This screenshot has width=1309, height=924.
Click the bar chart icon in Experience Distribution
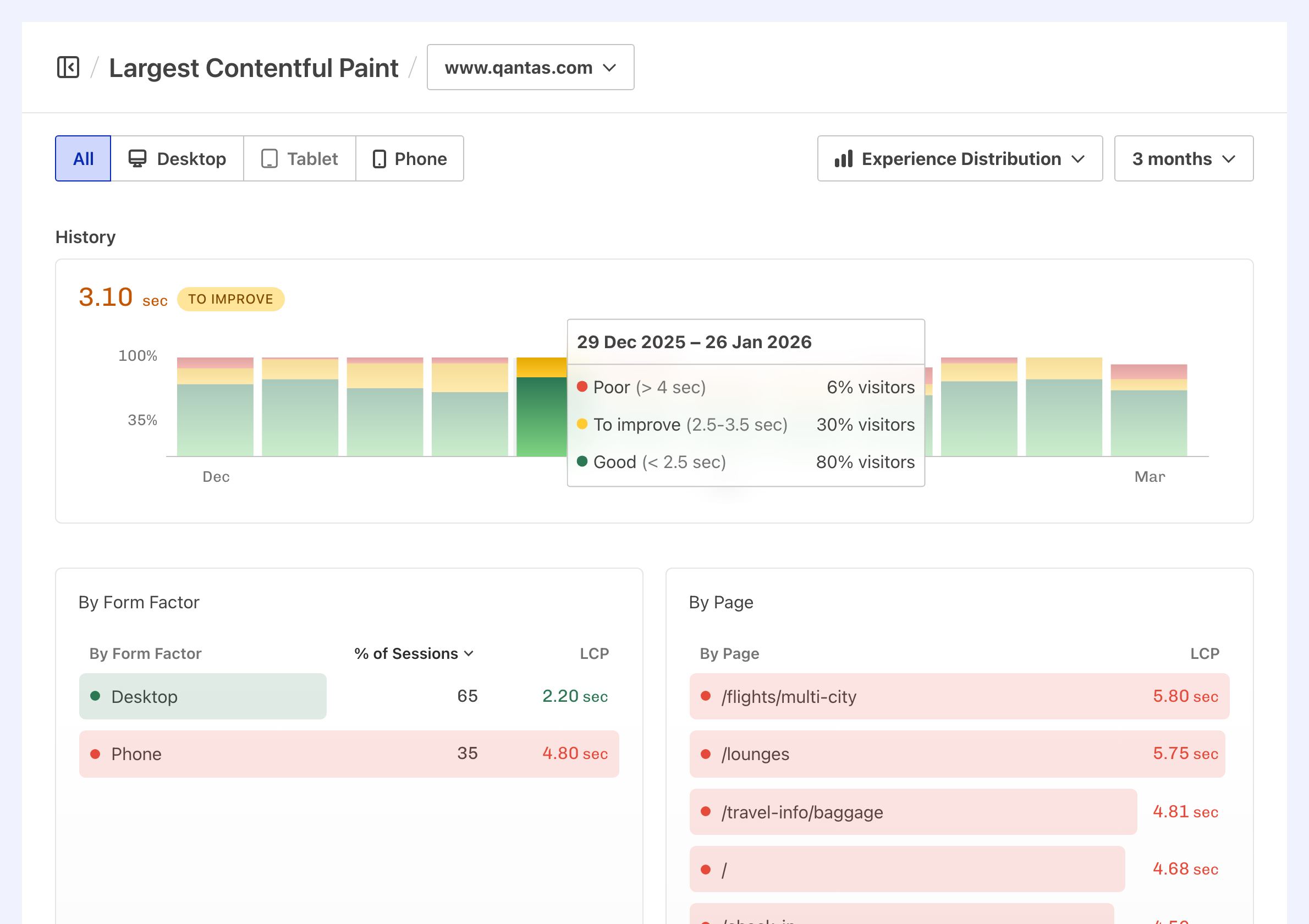(843, 158)
